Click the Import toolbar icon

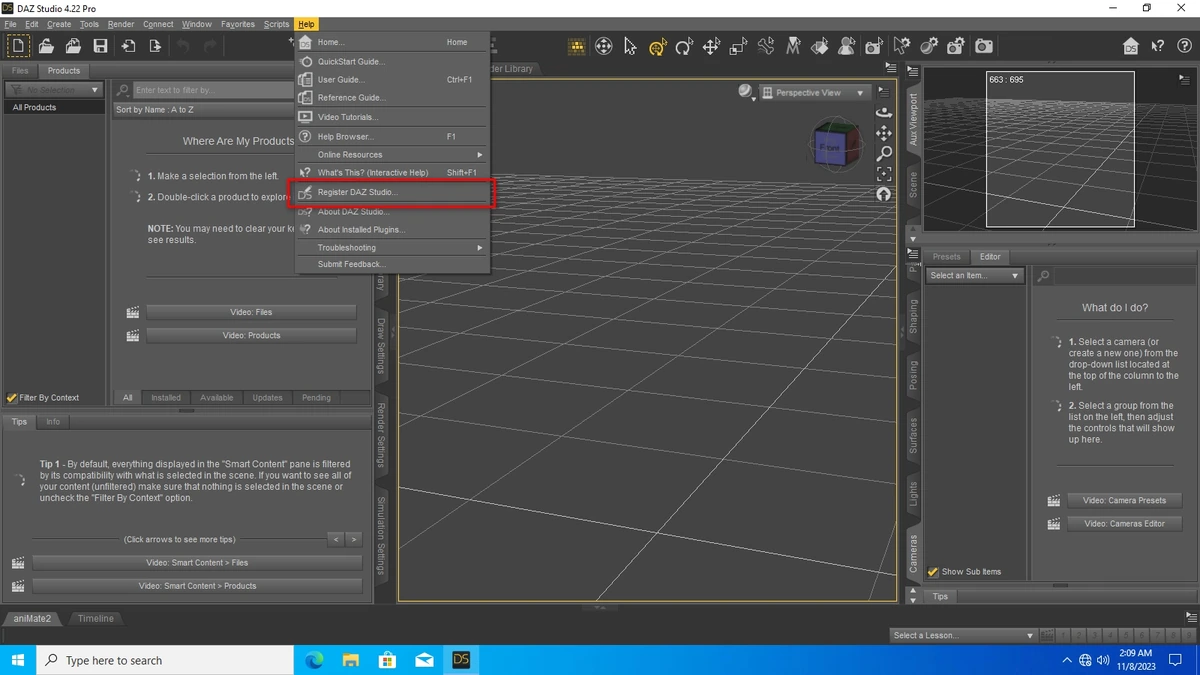tap(128, 46)
